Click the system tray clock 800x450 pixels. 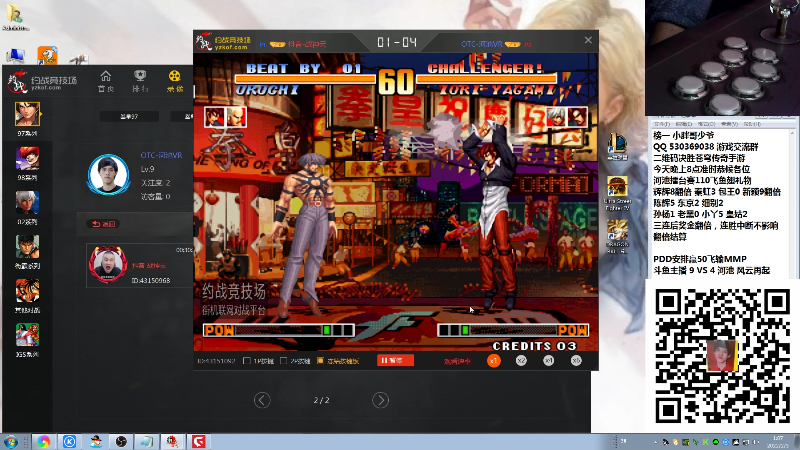[x=778, y=442]
